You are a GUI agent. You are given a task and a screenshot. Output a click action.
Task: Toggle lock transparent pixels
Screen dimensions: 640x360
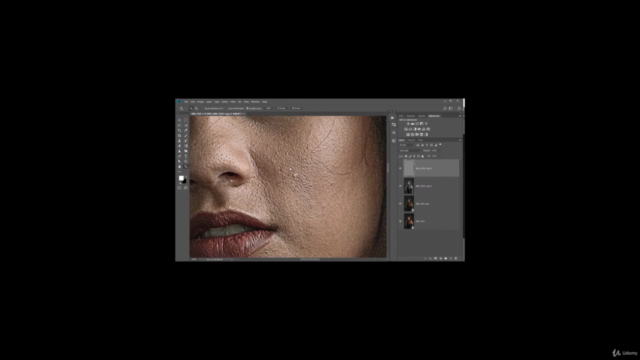pos(406,156)
